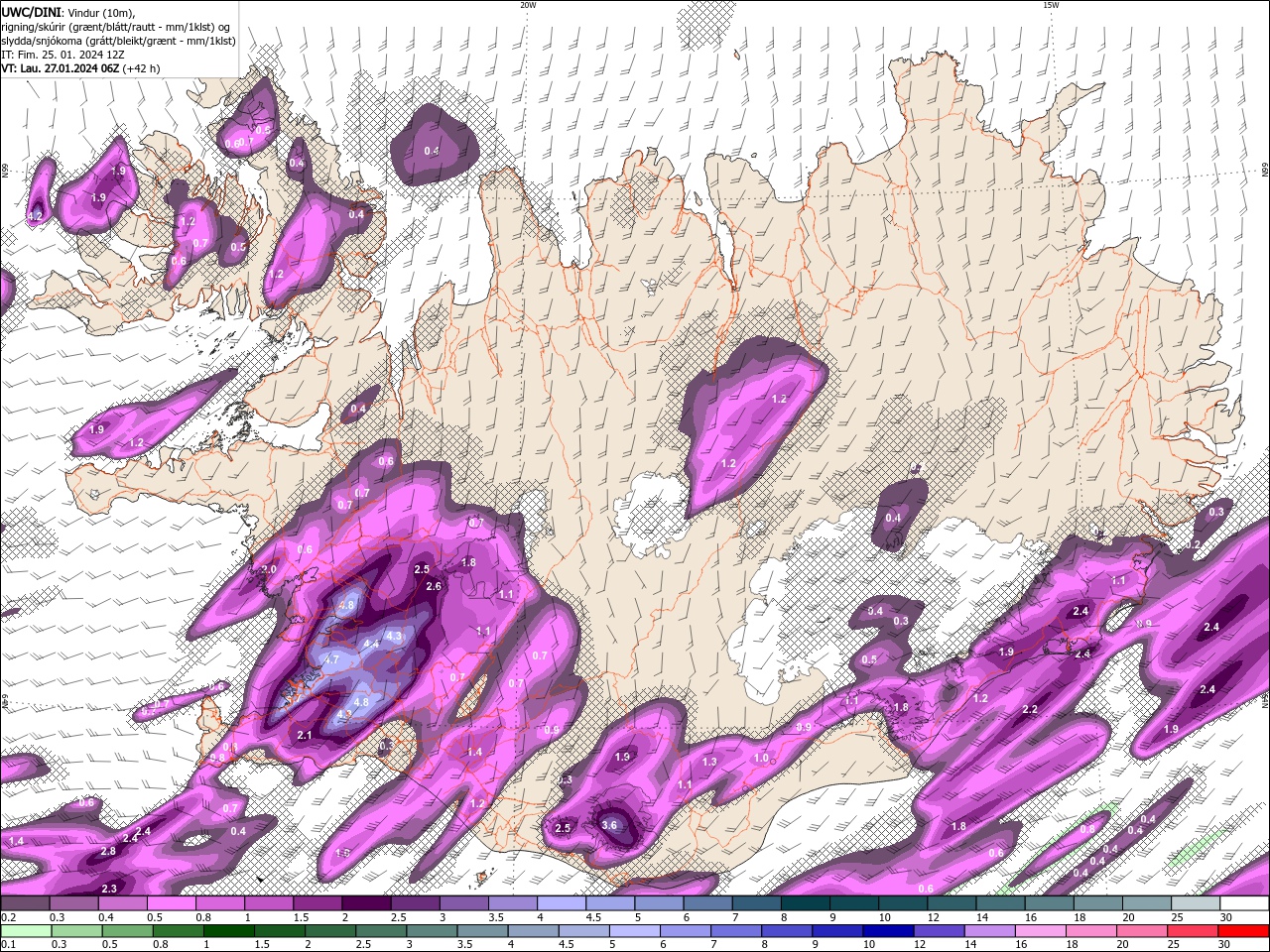Click the darkest-purple snow swatch between 2 and 2.5
The image size is (1270, 952).
click(366, 903)
